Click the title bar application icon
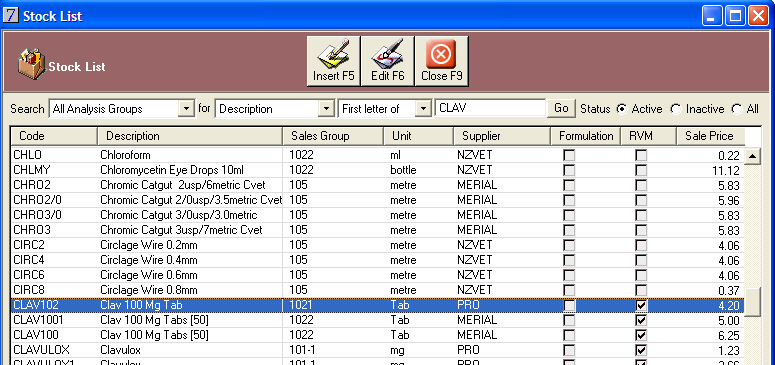The width and height of the screenshot is (775, 365). [x=10, y=15]
